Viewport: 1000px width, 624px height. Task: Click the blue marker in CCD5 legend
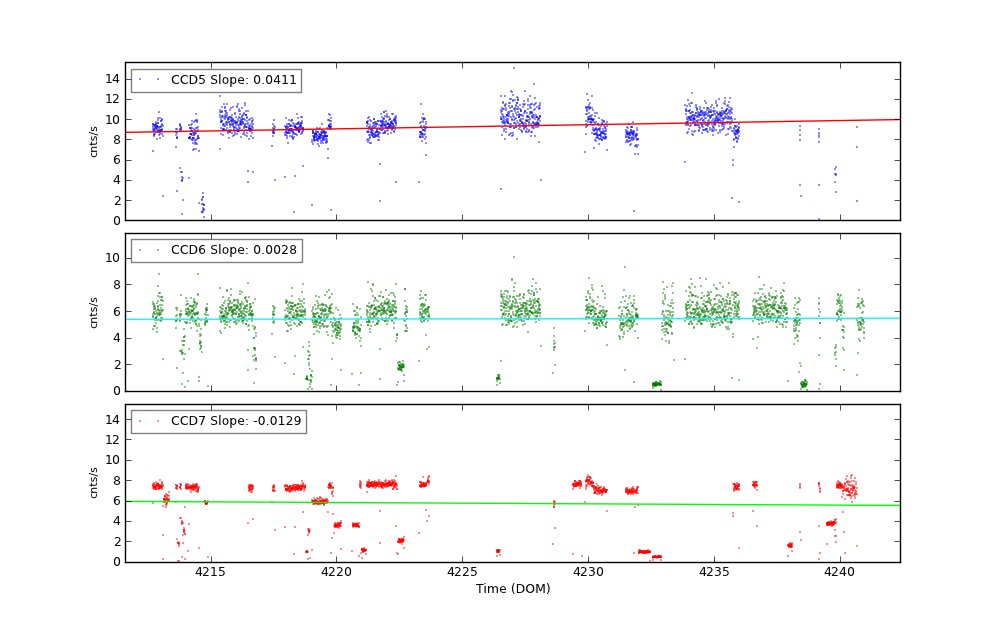coord(140,79)
